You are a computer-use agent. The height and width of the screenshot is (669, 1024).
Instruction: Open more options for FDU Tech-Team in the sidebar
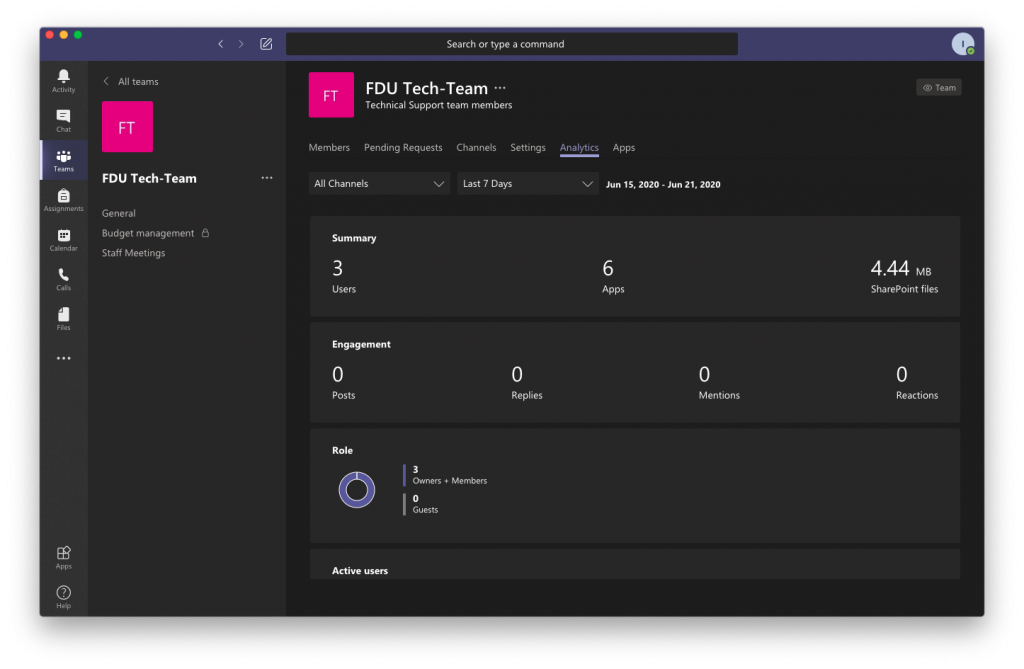[x=266, y=178]
